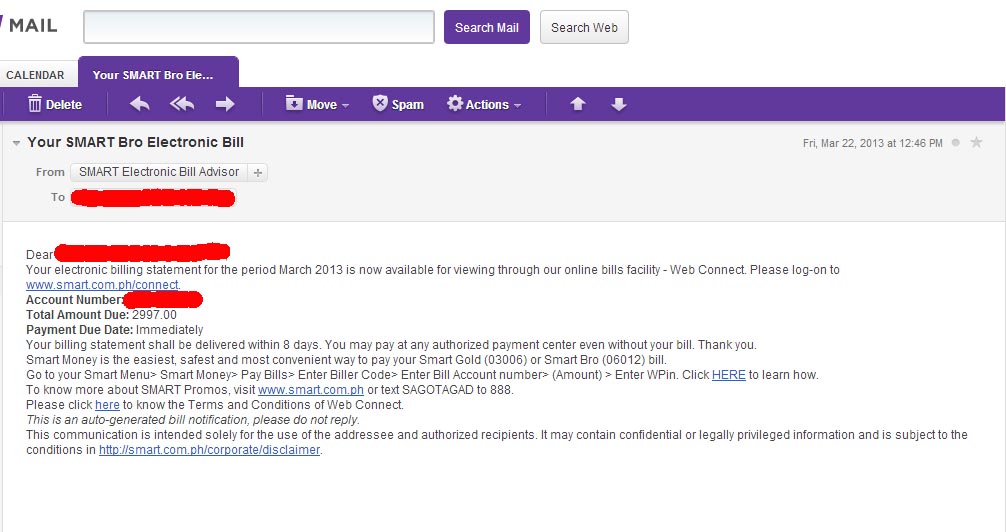This screenshot has height=532, width=1006.
Task: Open the Move dropdown menu
Action: tap(318, 104)
